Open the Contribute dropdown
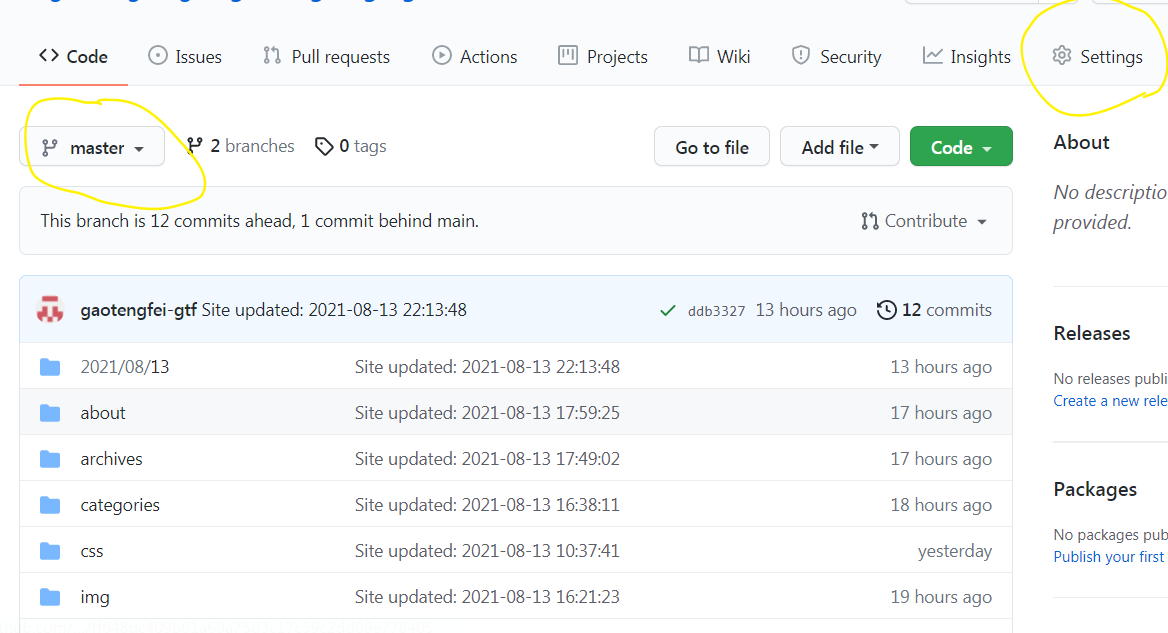Image resolution: width=1168 pixels, height=633 pixels. click(x=924, y=221)
